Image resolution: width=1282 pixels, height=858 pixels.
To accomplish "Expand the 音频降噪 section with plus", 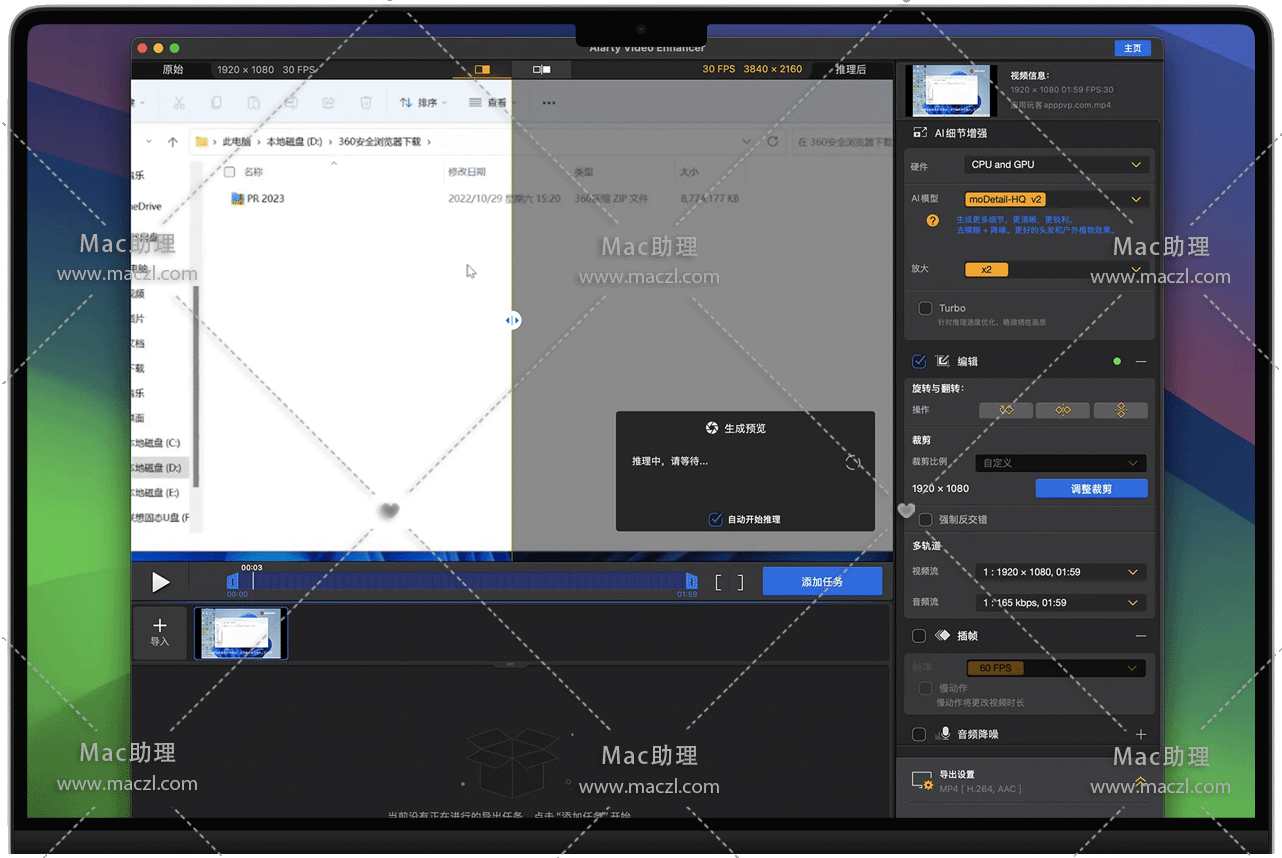I will [x=1140, y=734].
